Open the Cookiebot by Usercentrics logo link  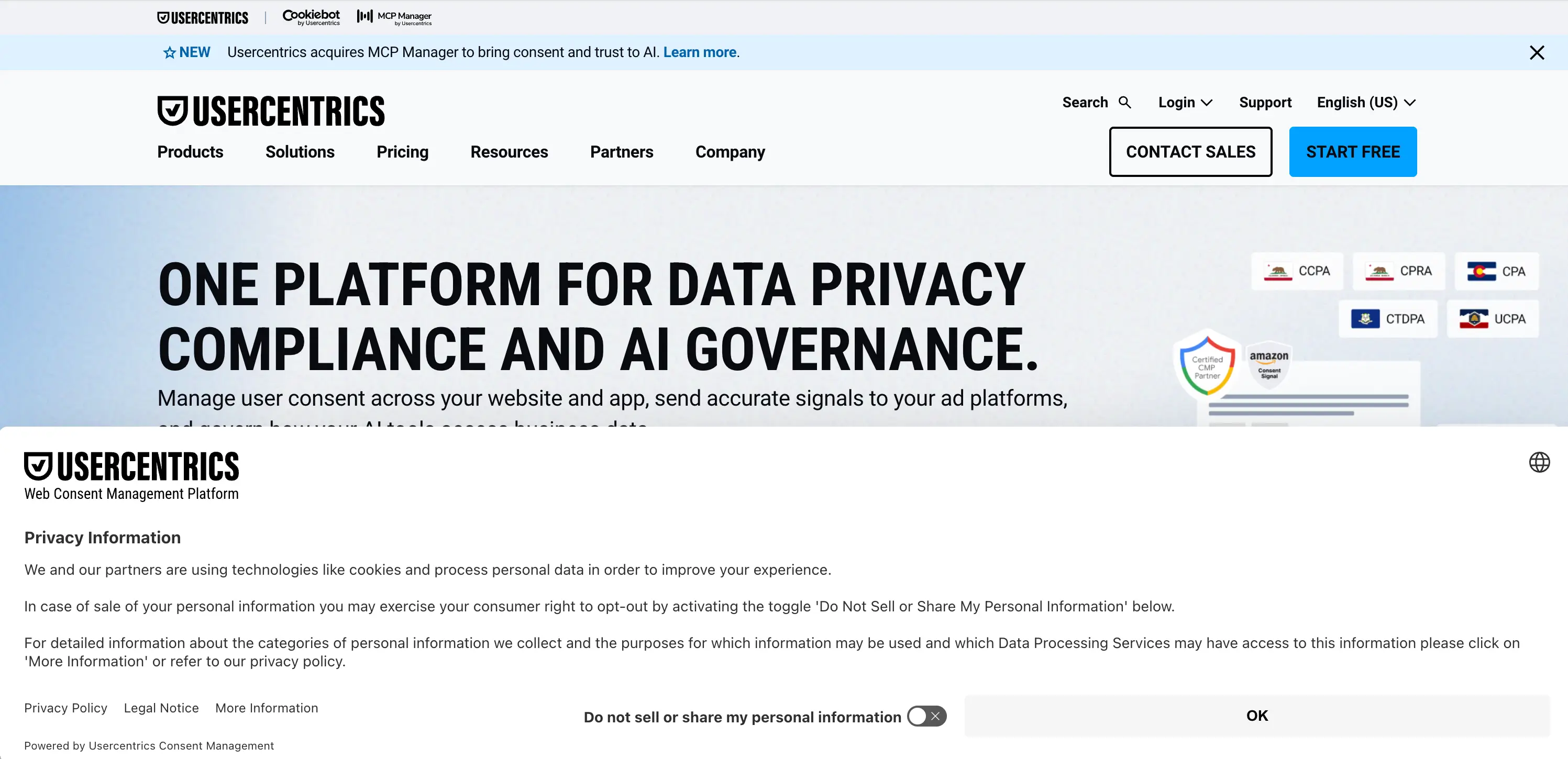pos(311,17)
